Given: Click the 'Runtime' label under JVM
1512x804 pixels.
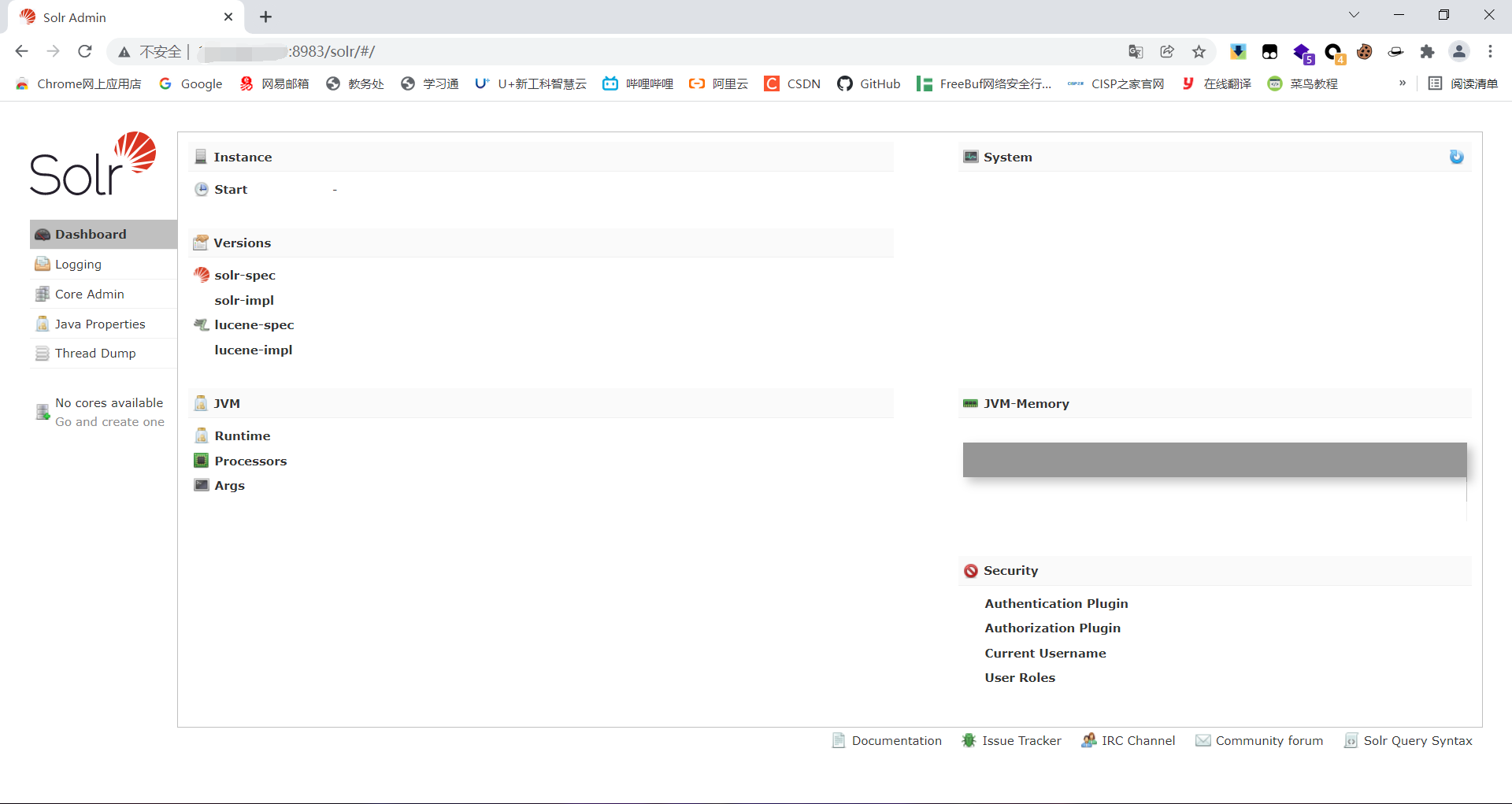Looking at the screenshot, I should coord(242,435).
